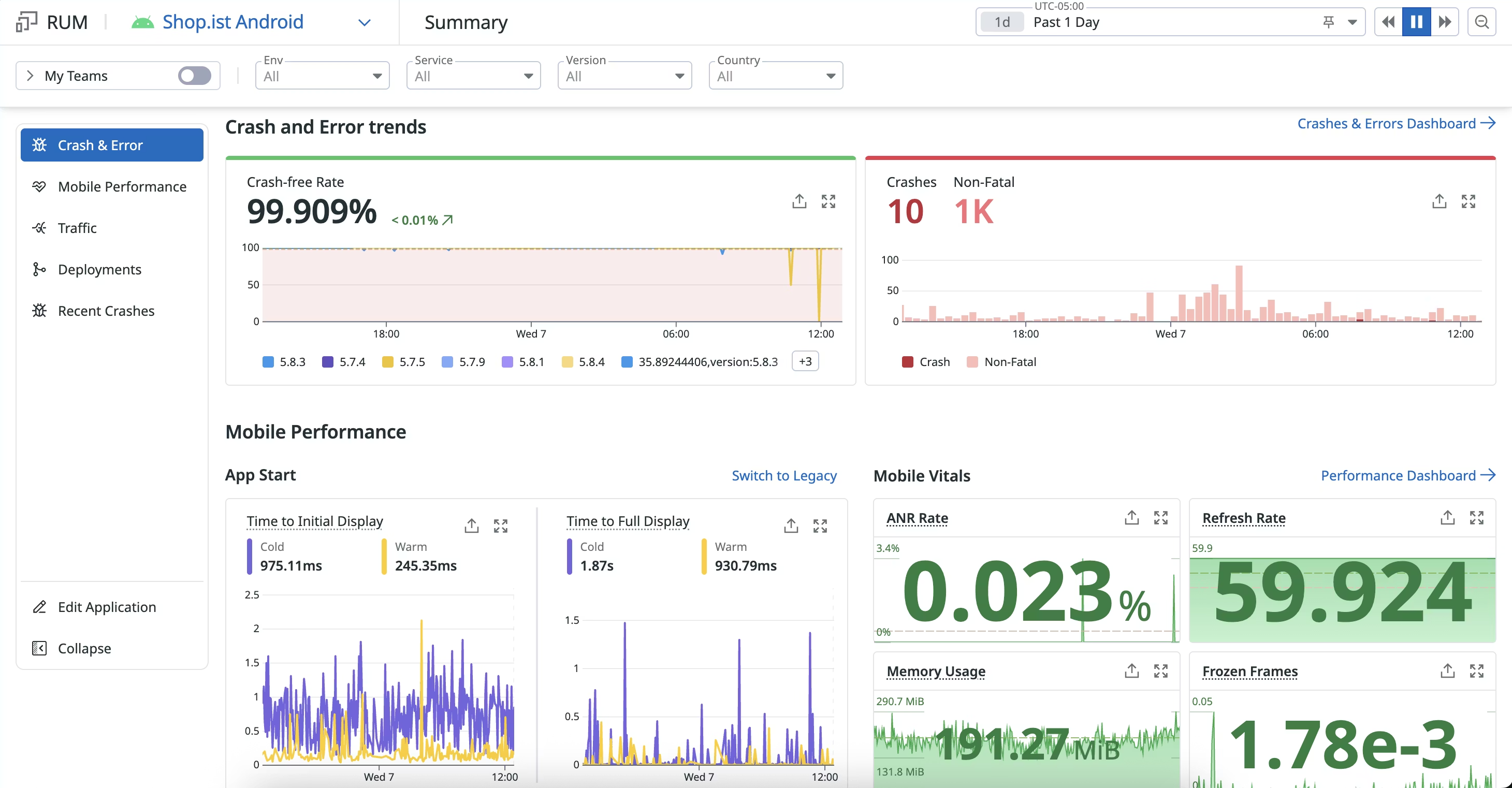Step back the time range
This screenshot has width=1512, height=788.
coord(1388,22)
